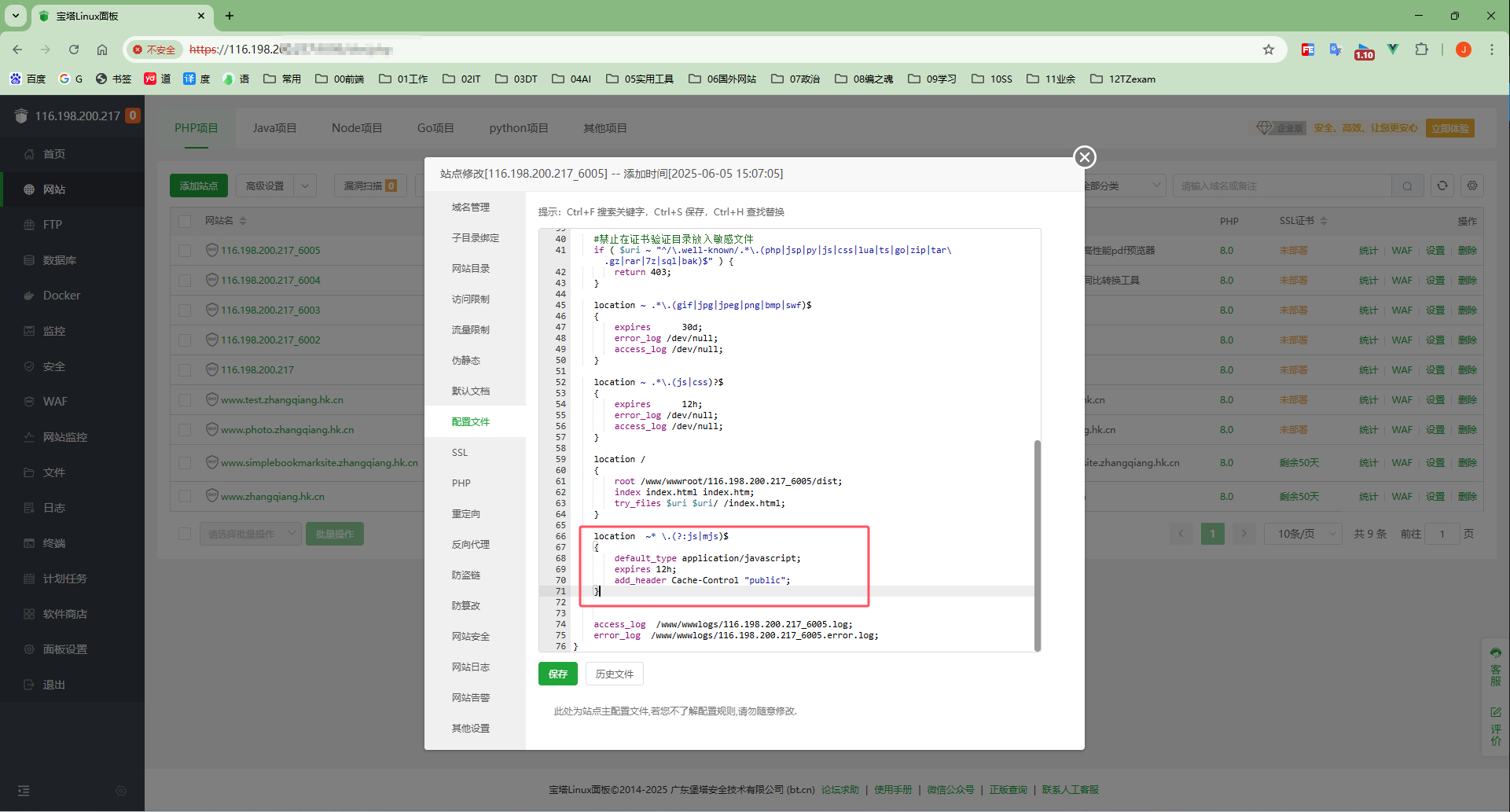Switch to Java项目 tab
The height and width of the screenshot is (812, 1510).
[x=274, y=128]
